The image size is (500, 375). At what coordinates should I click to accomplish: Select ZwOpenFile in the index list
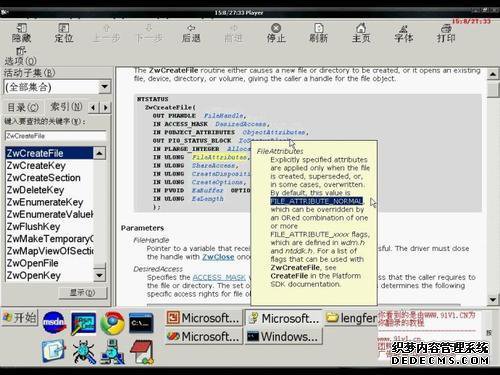tap(49, 263)
